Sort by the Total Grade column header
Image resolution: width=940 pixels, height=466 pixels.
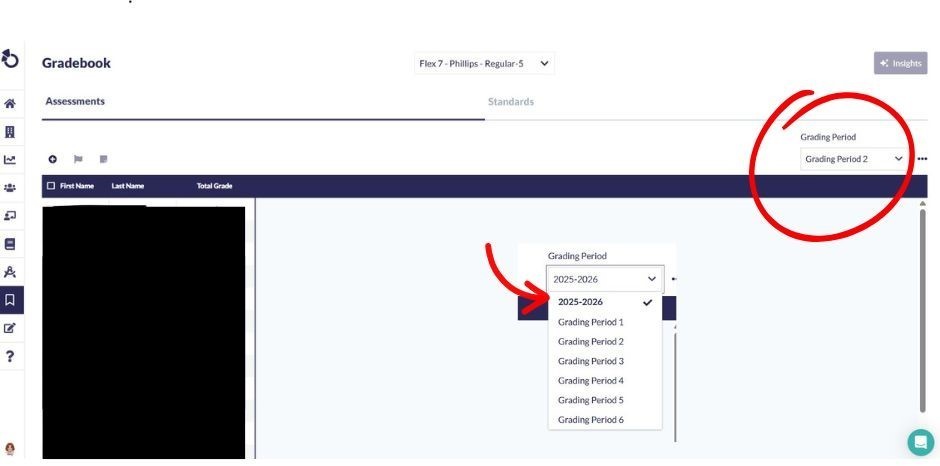(x=215, y=186)
